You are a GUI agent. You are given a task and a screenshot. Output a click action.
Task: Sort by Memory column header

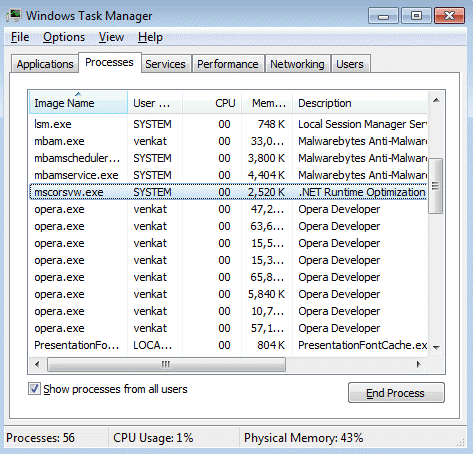pyautogui.click(x=267, y=103)
